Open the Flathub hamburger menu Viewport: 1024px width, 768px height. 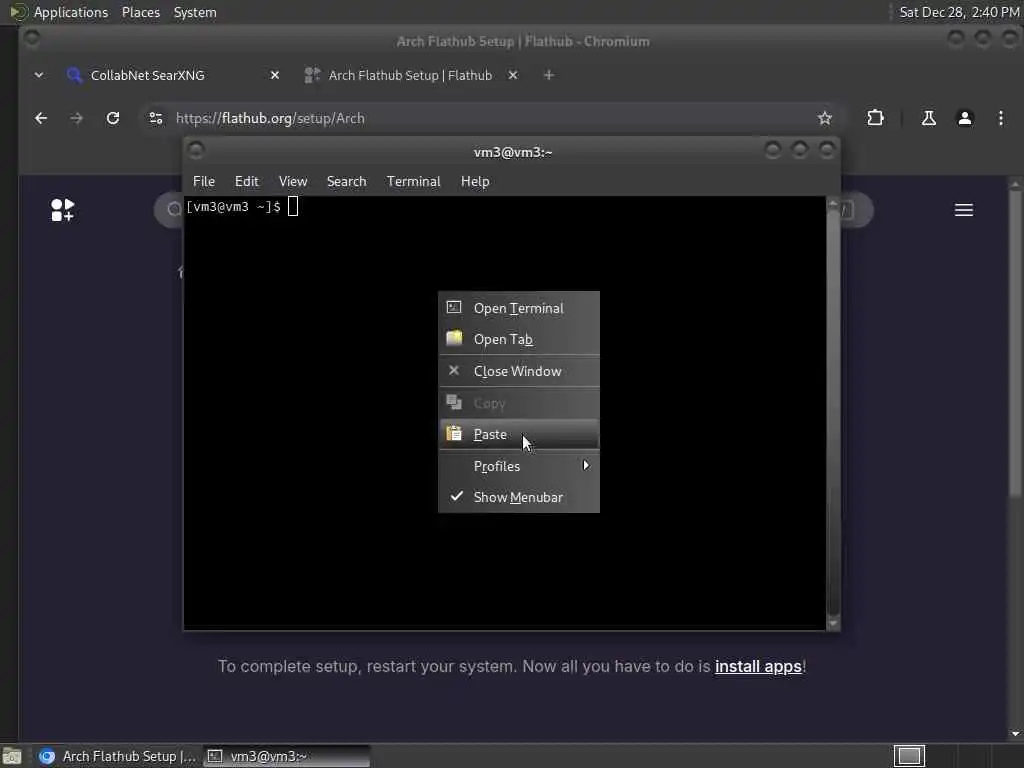point(964,210)
